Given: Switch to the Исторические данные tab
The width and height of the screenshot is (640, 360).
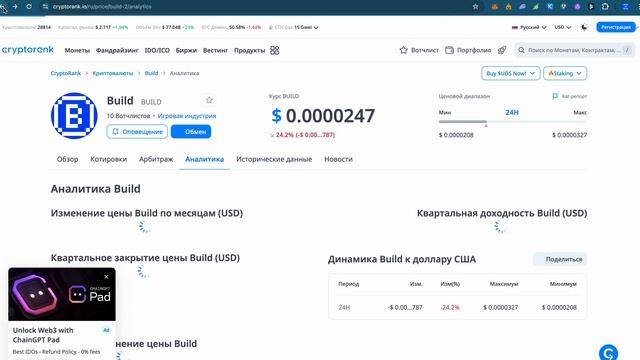Looking at the screenshot, I should point(274,159).
